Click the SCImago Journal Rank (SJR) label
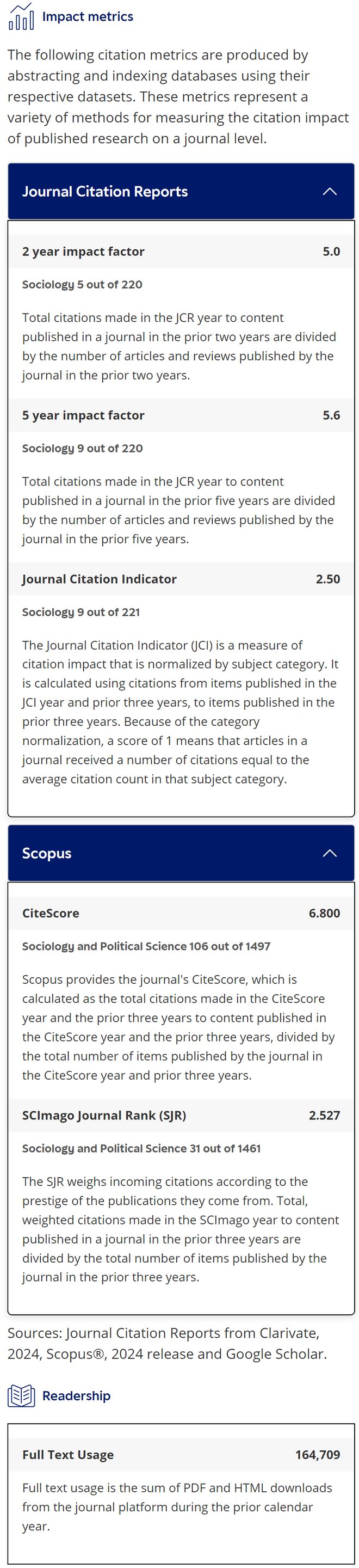 pos(104,1116)
